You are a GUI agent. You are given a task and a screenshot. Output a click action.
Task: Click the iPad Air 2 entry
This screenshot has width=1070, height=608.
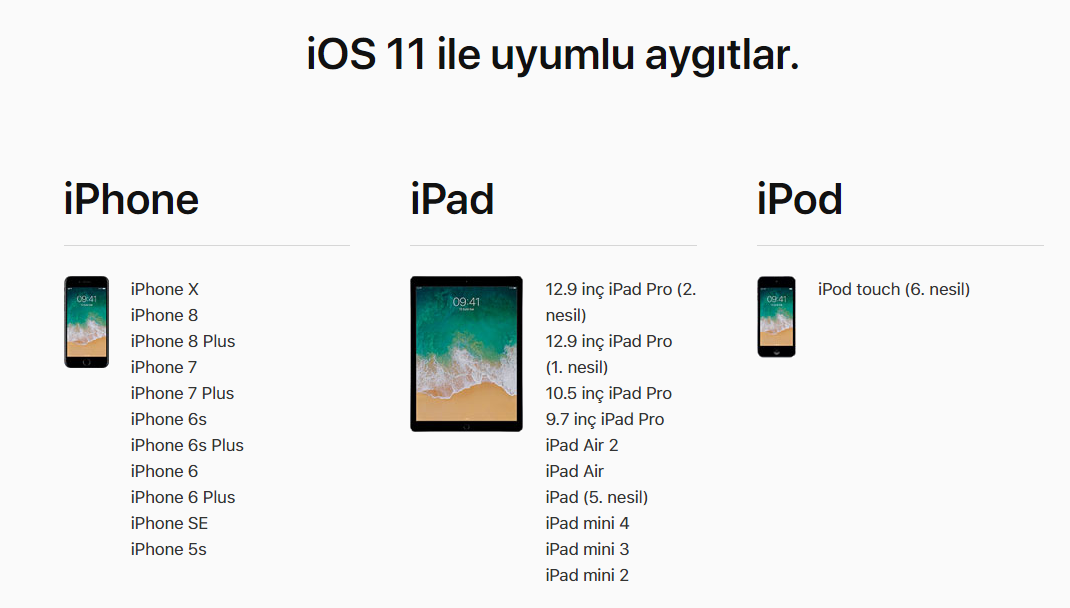pos(581,445)
